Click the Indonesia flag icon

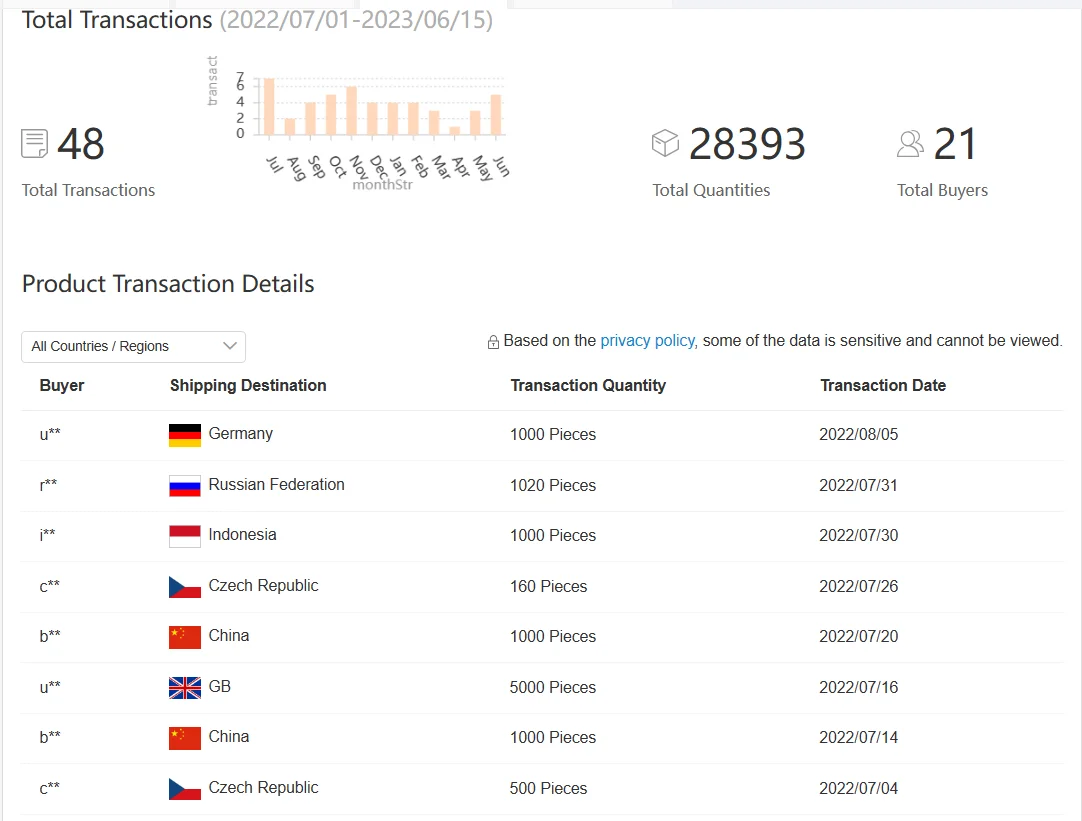coord(185,536)
